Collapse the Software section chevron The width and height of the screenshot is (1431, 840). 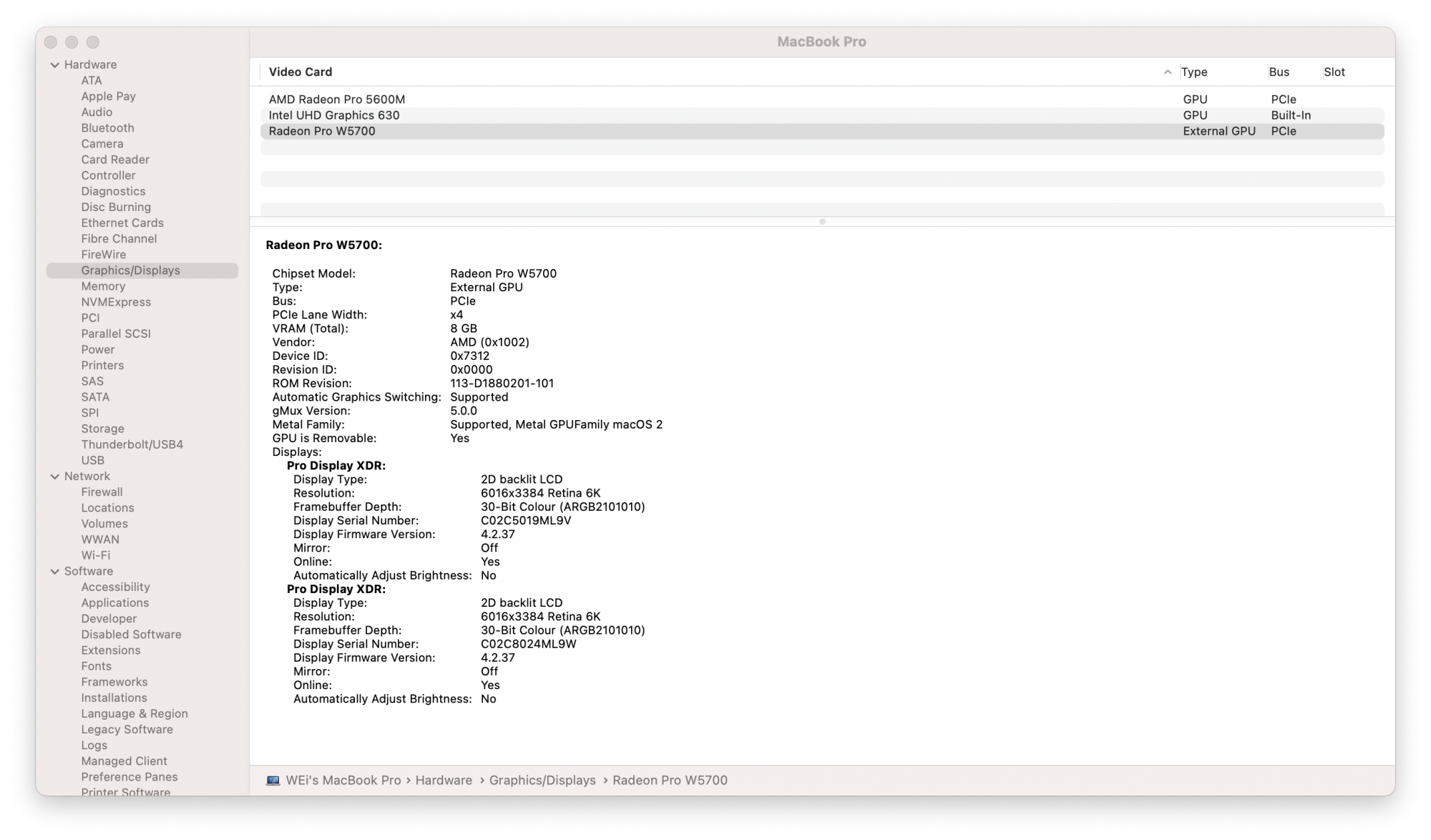pos(55,572)
